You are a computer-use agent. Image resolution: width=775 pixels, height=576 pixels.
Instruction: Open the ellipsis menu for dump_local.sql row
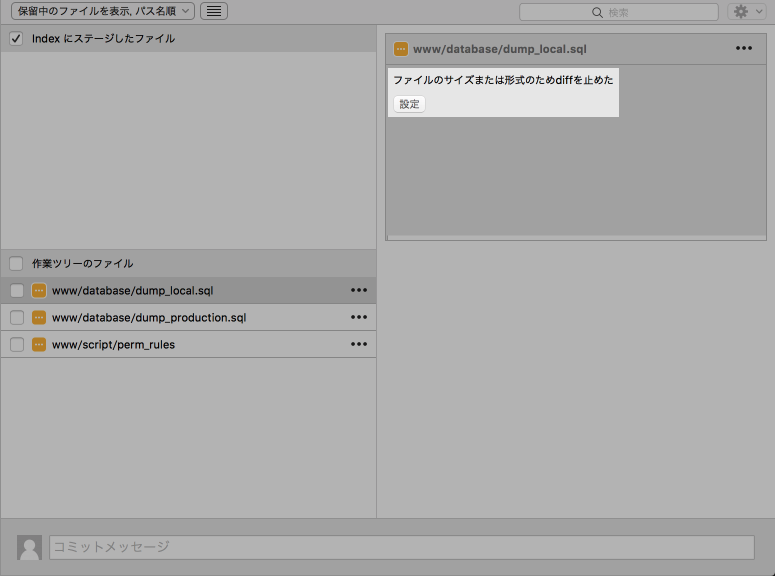pyautogui.click(x=359, y=291)
